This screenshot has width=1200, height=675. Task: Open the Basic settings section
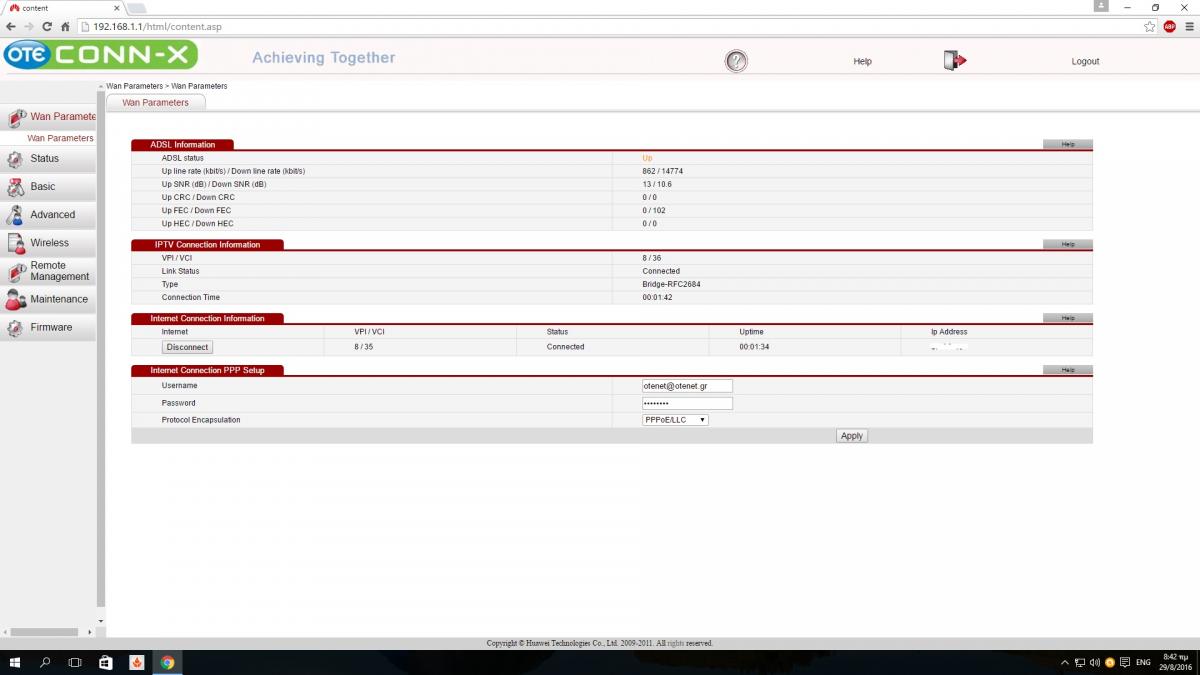click(43, 187)
